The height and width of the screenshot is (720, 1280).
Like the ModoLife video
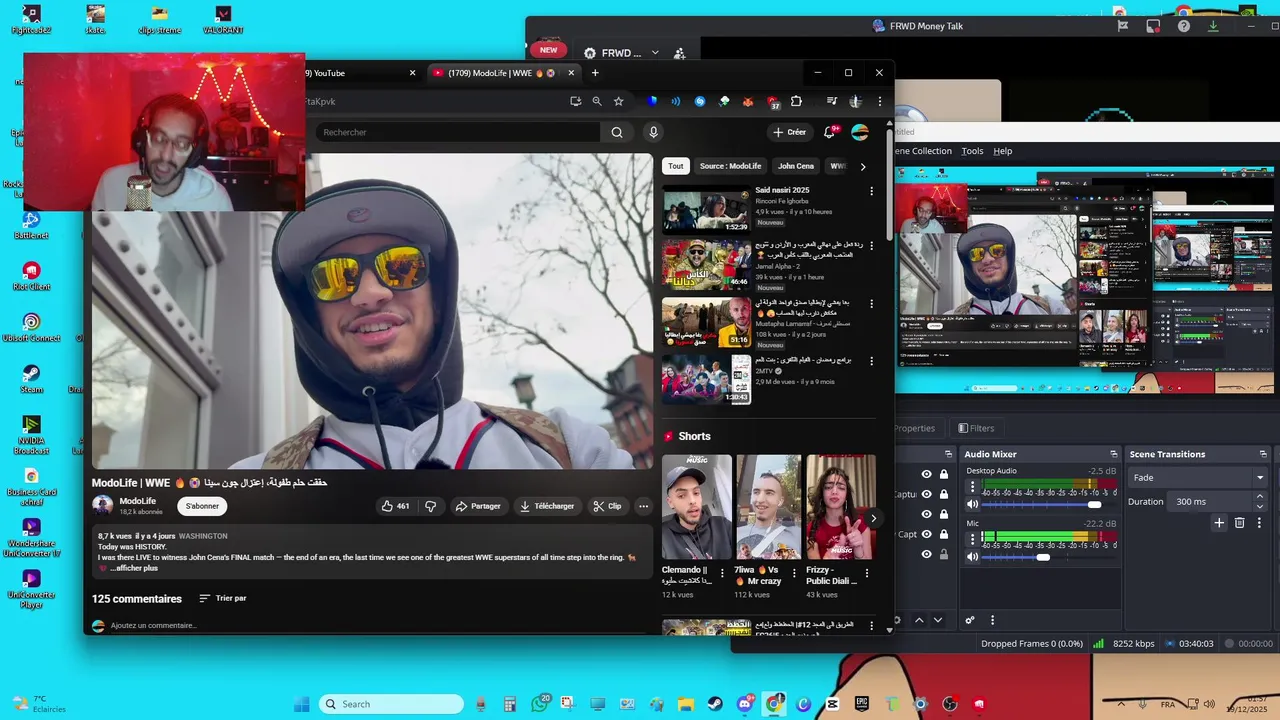tap(396, 506)
